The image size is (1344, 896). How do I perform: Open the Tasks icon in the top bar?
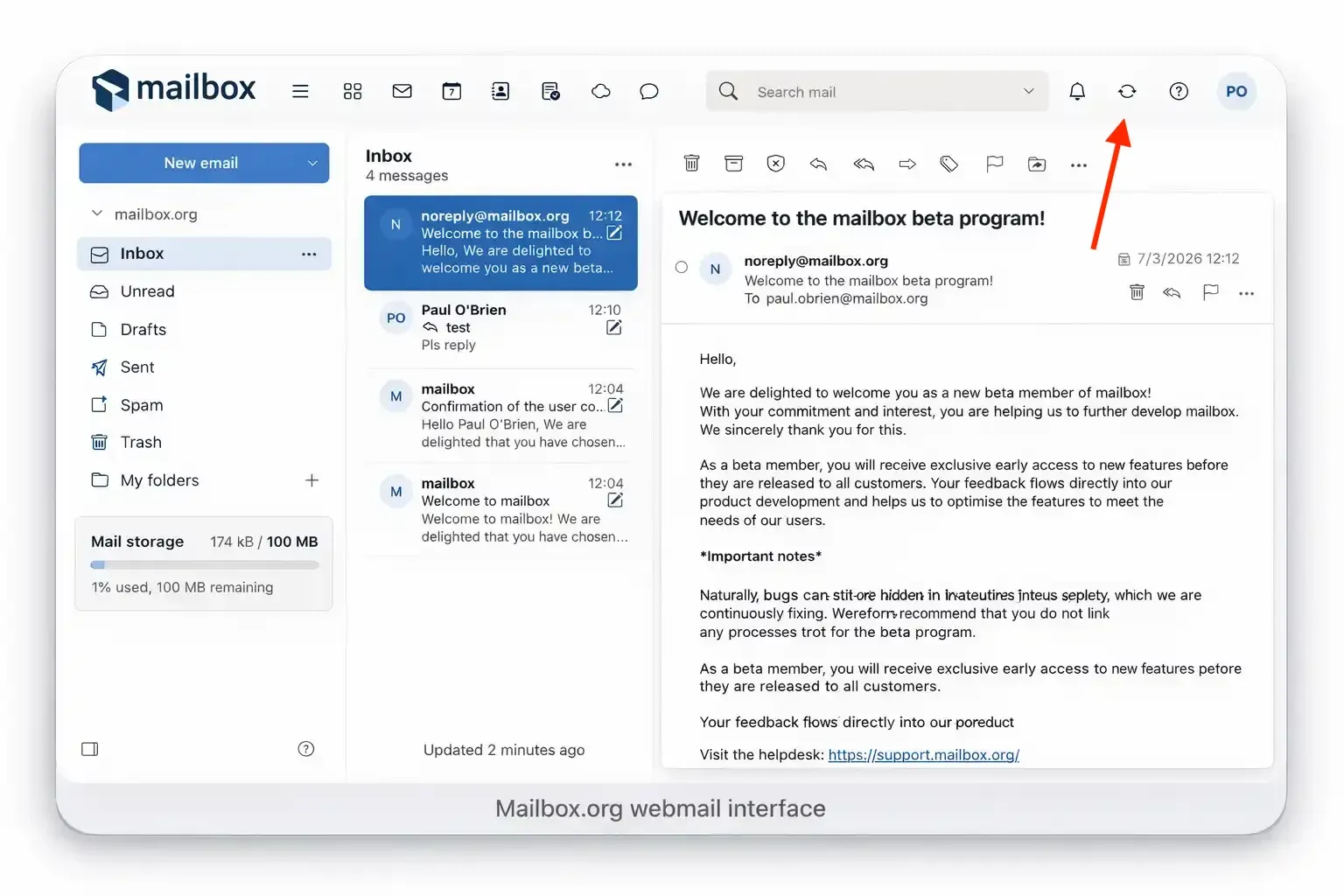551,91
